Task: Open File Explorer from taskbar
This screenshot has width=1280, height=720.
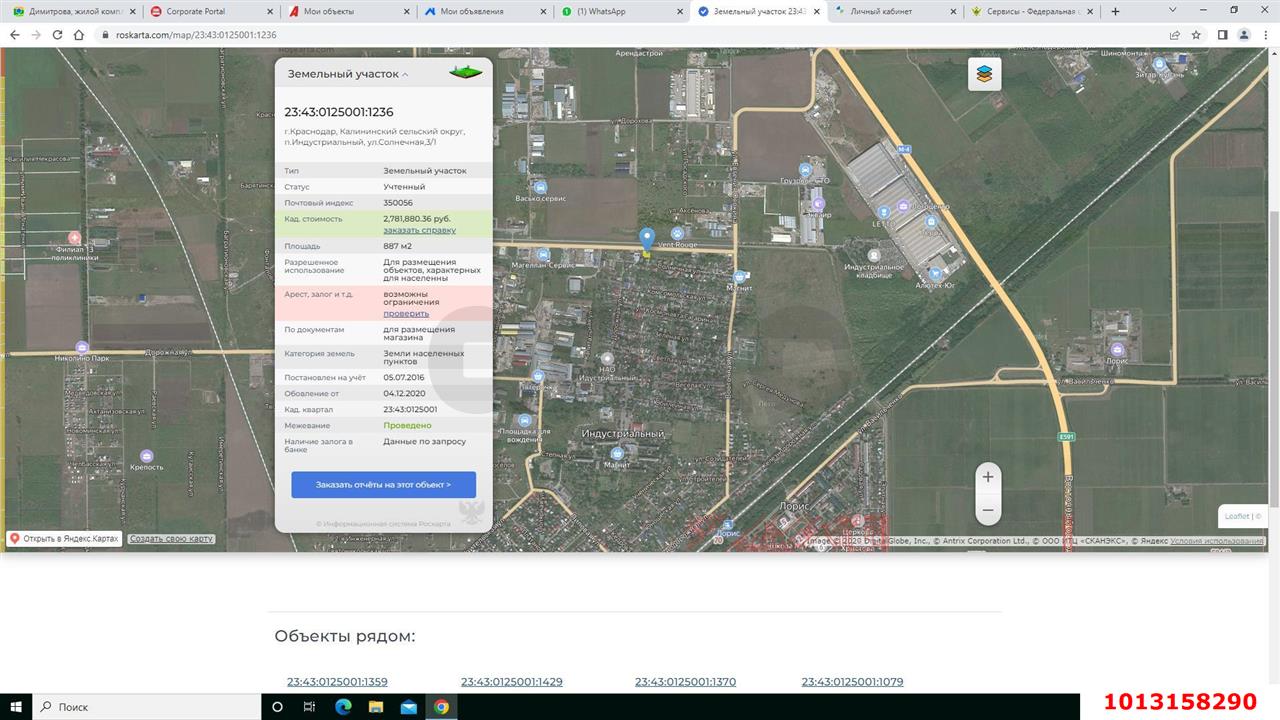Action: coord(376,706)
